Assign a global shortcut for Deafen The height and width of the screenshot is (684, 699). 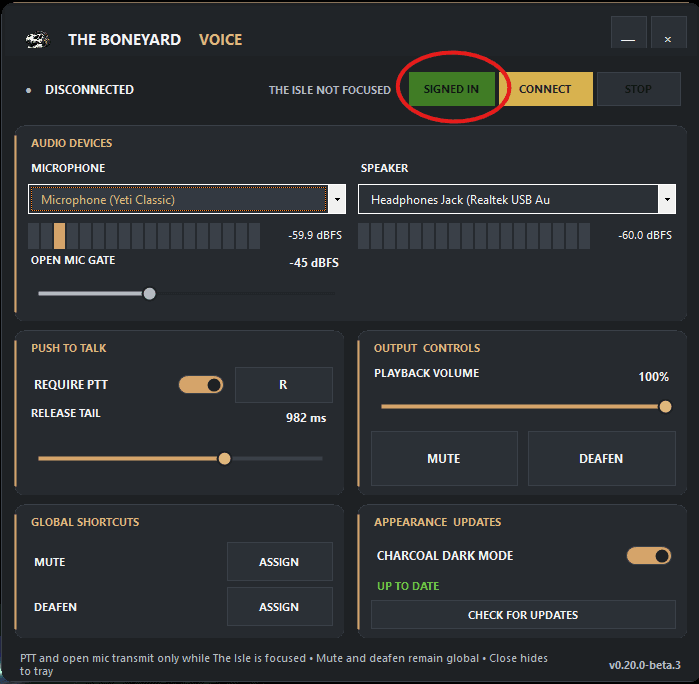(x=280, y=607)
